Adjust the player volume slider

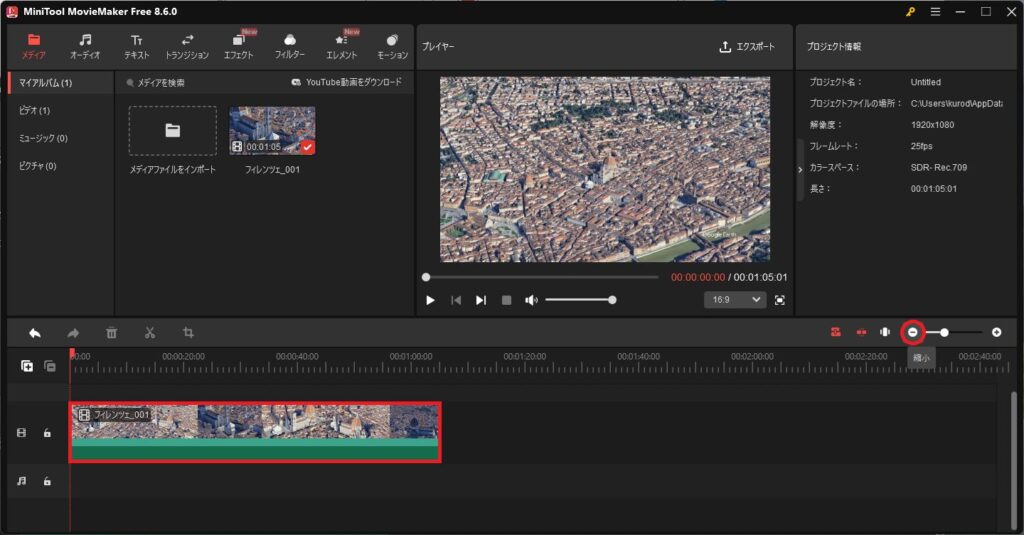pos(580,300)
